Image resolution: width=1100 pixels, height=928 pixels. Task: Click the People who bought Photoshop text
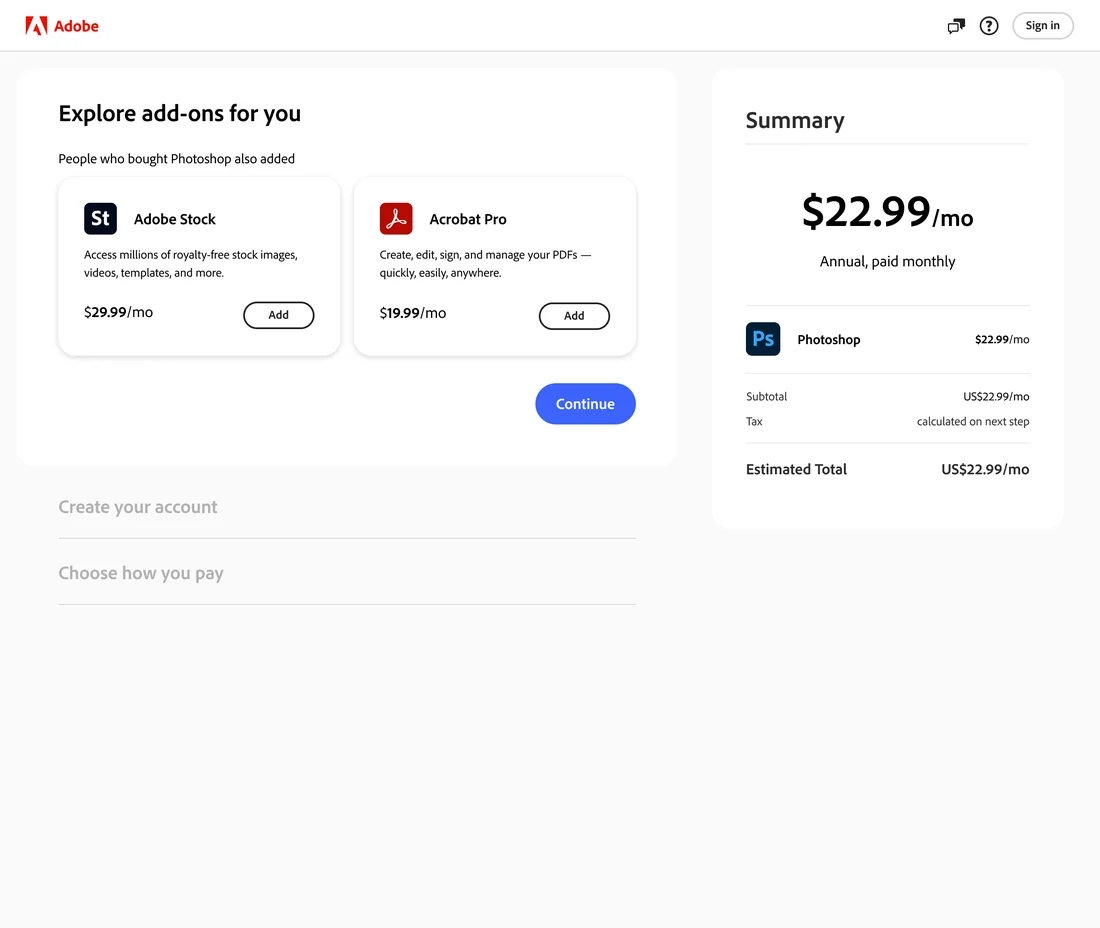tap(176, 159)
